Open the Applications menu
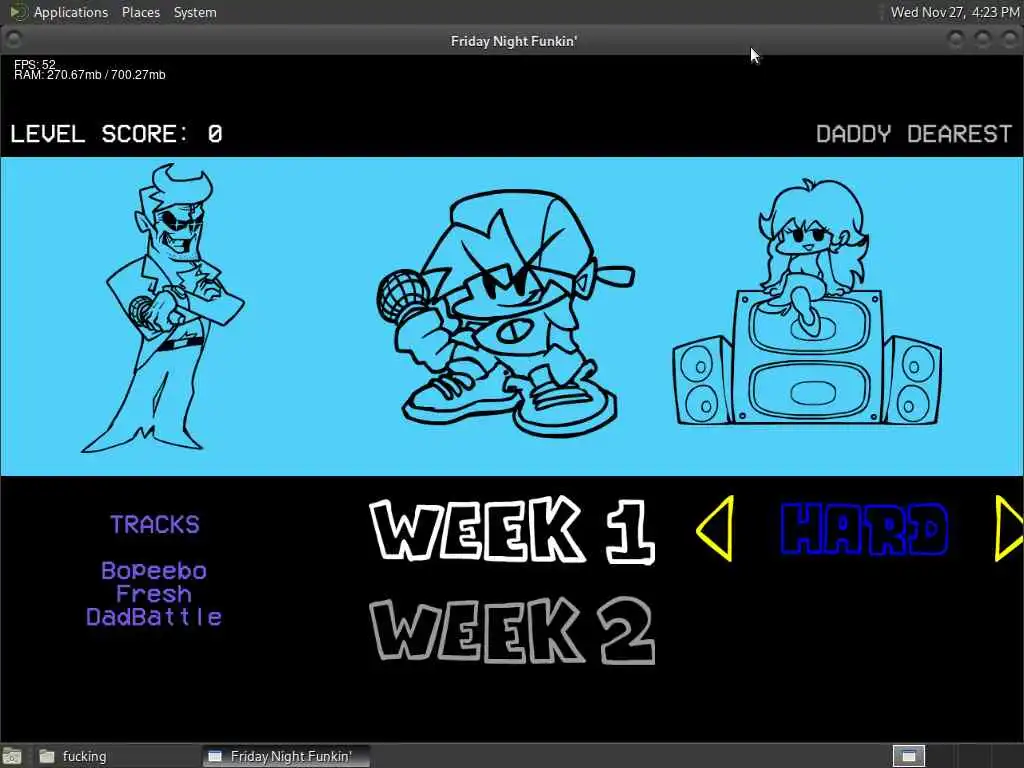This screenshot has height=768, width=1024. coord(71,12)
